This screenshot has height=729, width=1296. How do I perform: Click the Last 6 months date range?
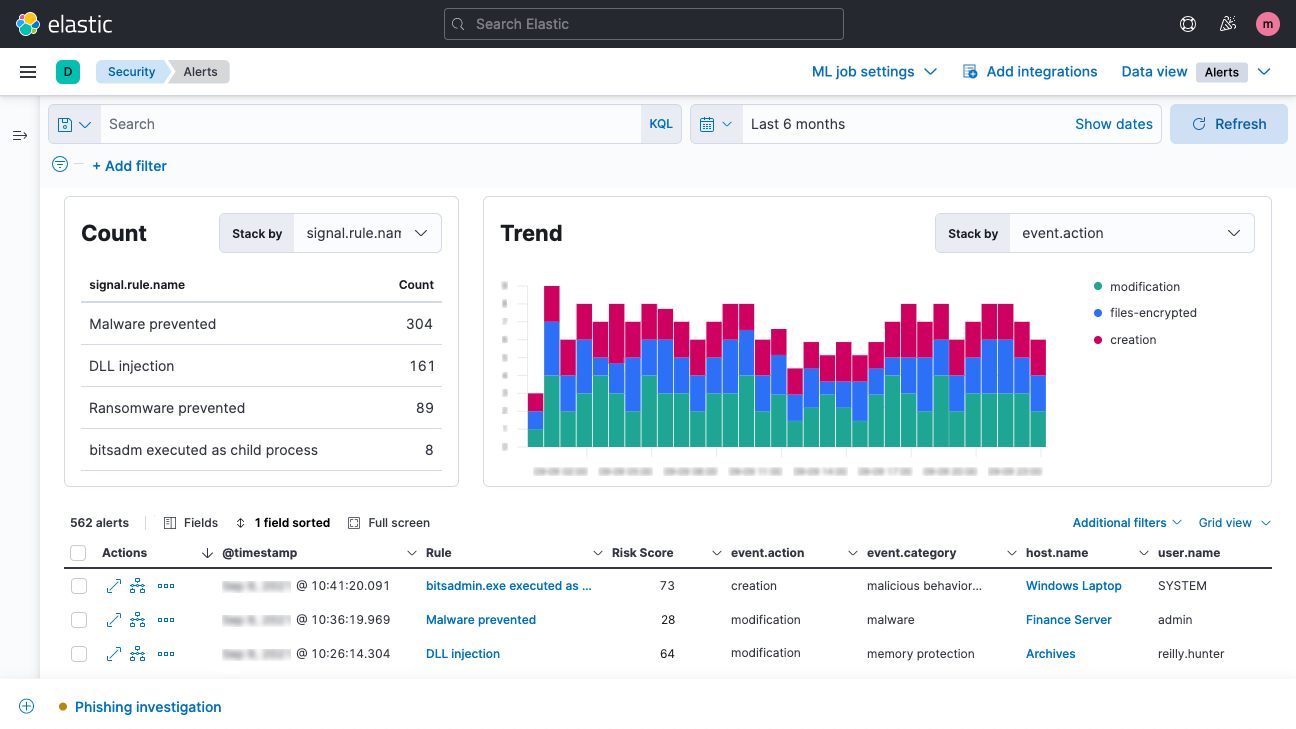tap(798, 124)
